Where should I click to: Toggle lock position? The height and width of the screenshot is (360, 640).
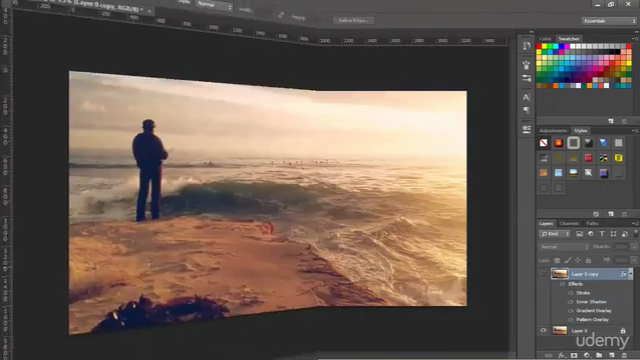[x=578, y=260]
